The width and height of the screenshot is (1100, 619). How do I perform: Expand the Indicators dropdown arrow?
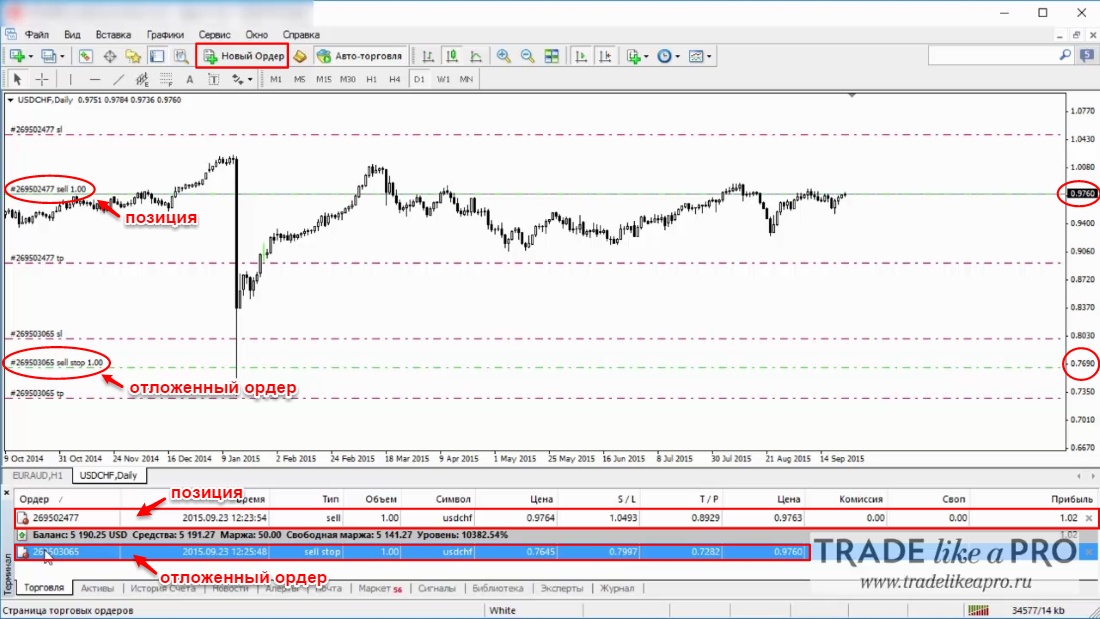(646, 57)
